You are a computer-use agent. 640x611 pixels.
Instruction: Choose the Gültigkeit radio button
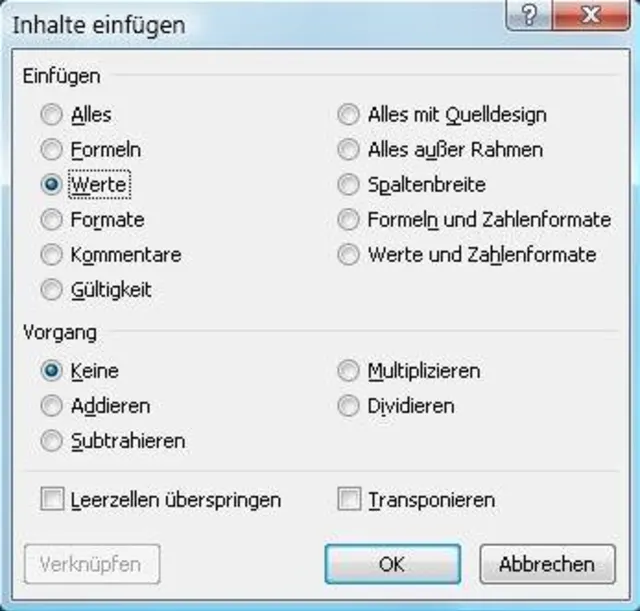51,290
